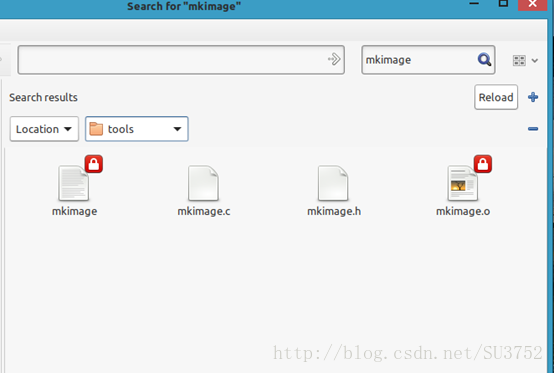
Task: Minimize the search window
Action: 474,4
